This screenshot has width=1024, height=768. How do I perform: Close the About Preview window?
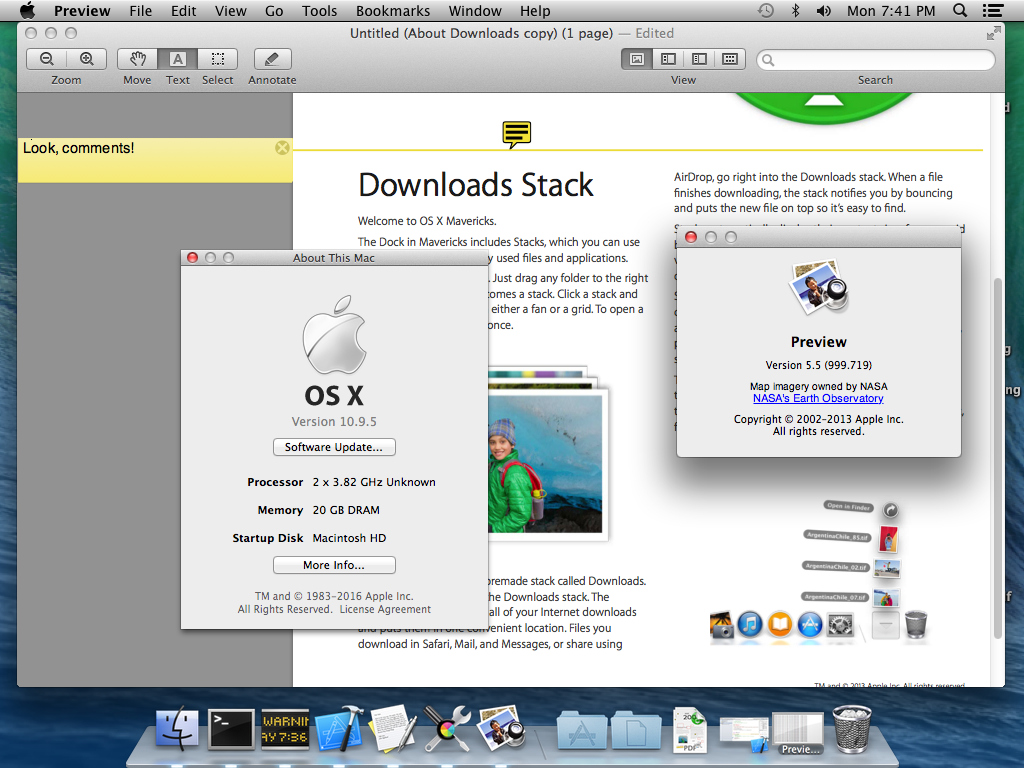[691, 237]
